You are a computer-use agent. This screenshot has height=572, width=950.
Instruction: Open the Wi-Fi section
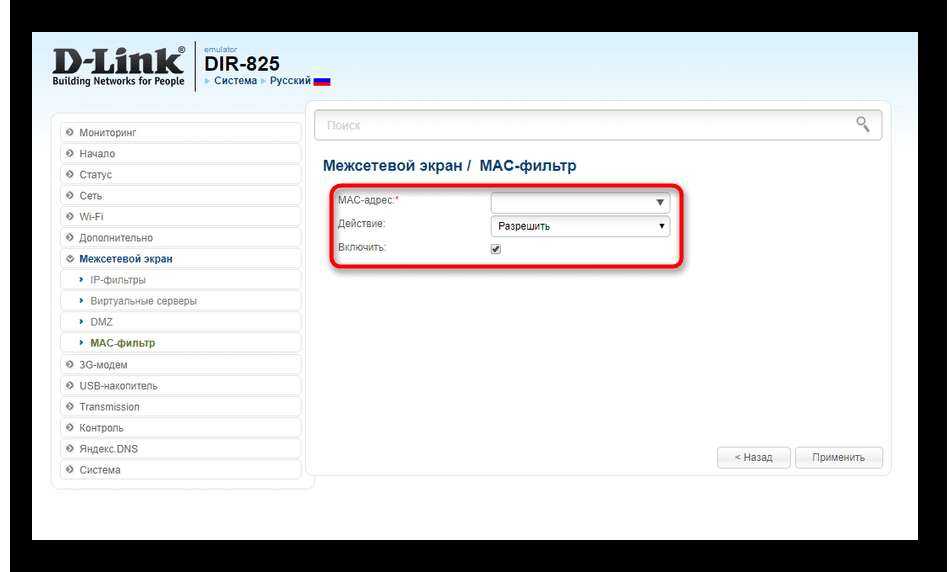[x=181, y=216]
